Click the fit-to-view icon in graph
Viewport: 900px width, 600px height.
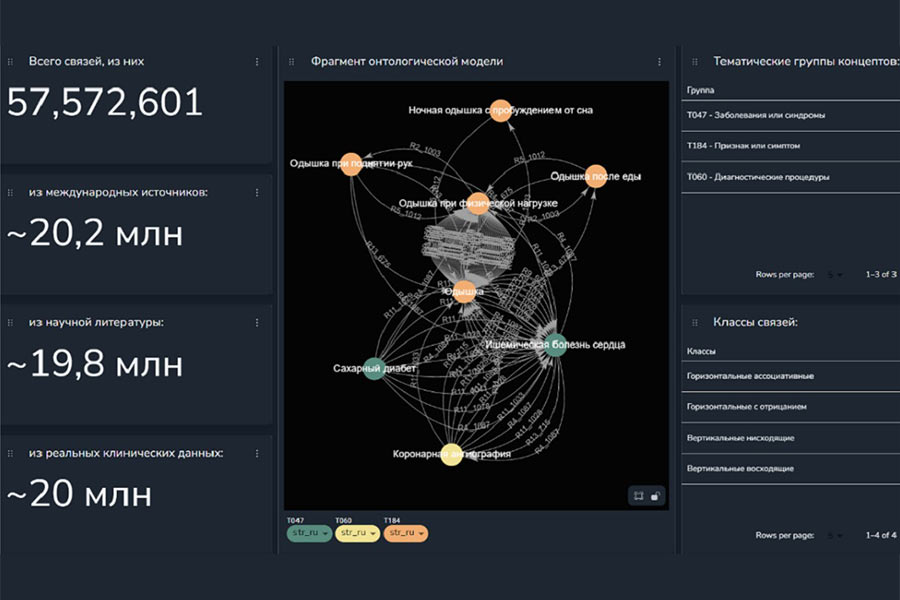(638, 495)
